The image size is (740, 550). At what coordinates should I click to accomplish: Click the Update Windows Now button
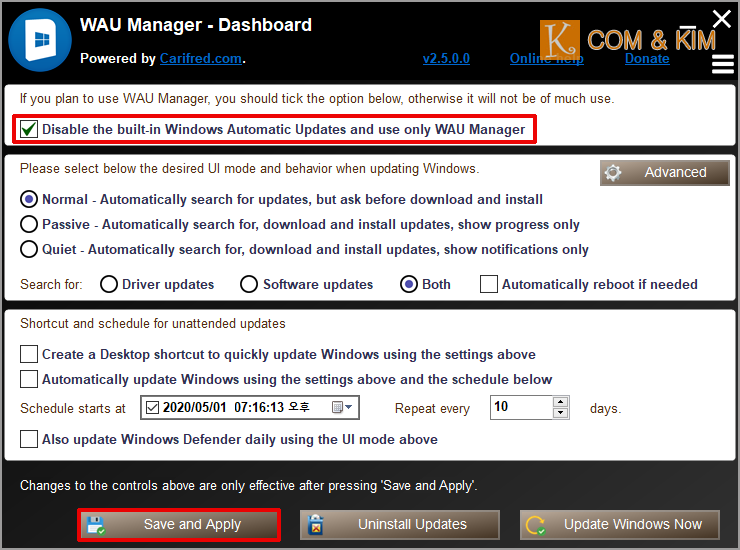(620, 525)
